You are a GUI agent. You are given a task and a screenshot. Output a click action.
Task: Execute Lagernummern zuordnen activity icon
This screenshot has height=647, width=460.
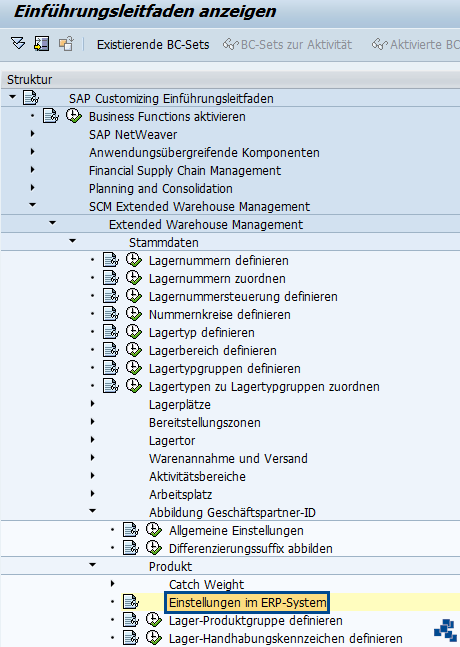coord(134,278)
